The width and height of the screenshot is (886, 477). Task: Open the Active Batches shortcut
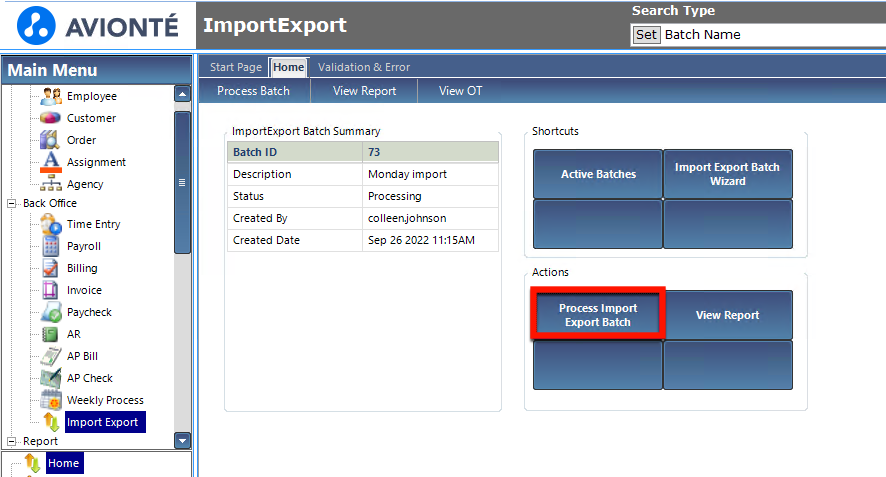pos(598,174)
